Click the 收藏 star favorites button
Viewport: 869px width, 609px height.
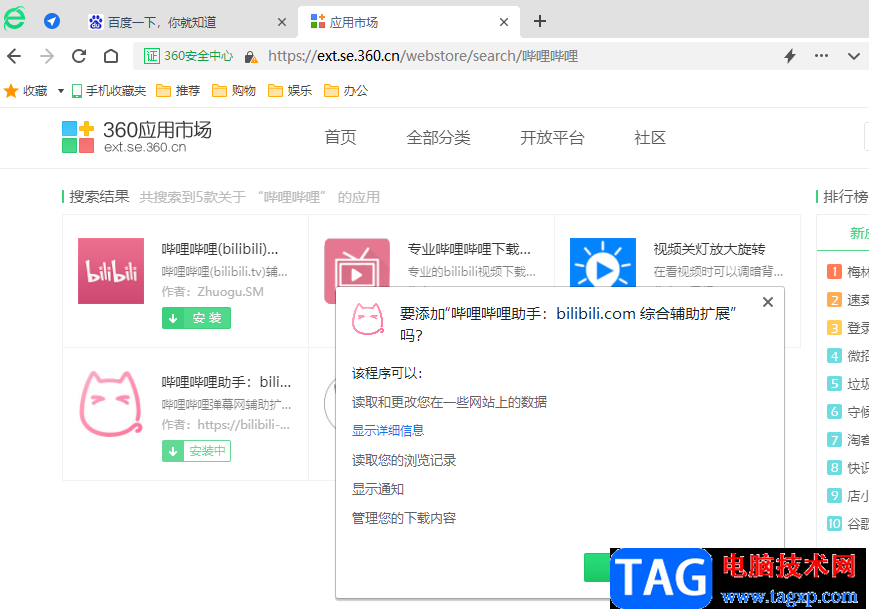[25, 91]
